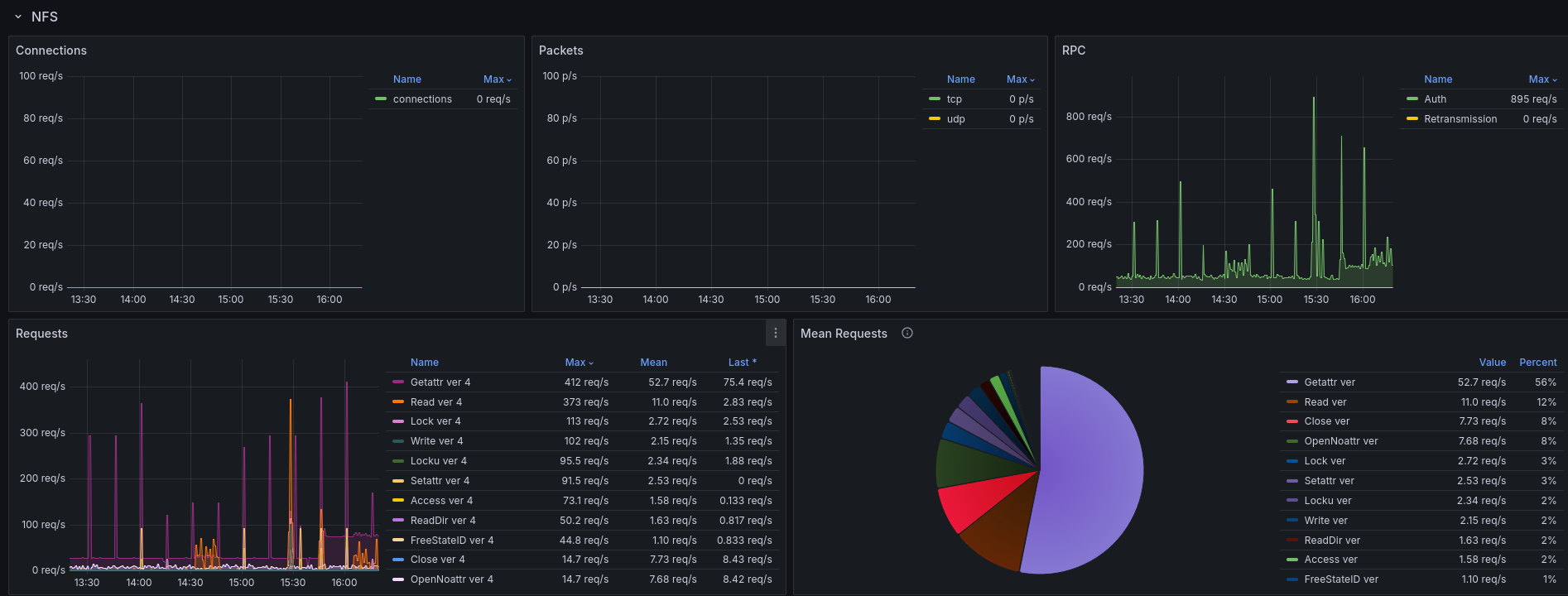Toggle udp series in Packets legend

point(956,119)
